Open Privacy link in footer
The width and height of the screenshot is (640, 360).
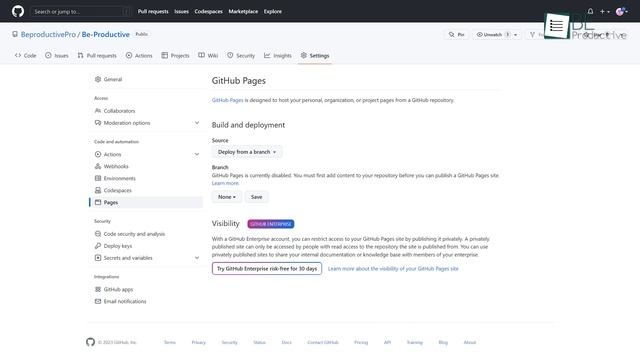point(198,342)
